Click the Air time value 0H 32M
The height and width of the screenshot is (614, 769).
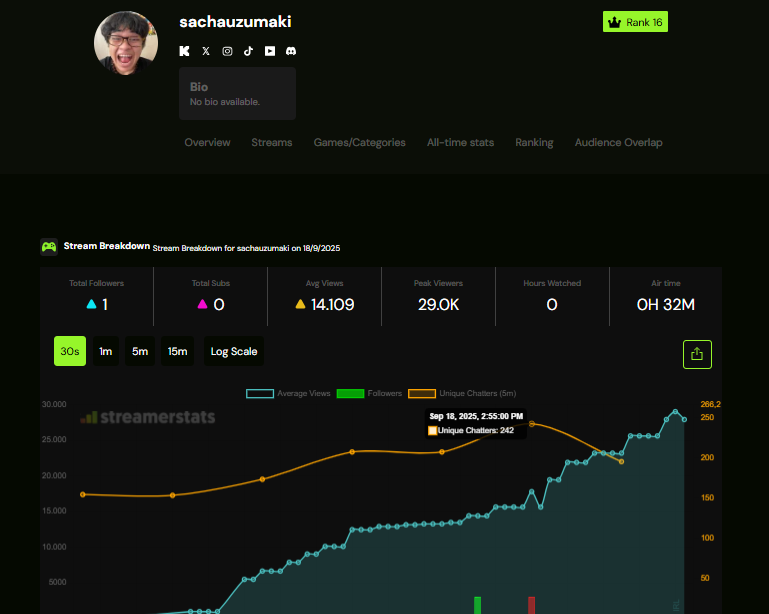coord(666,305)
